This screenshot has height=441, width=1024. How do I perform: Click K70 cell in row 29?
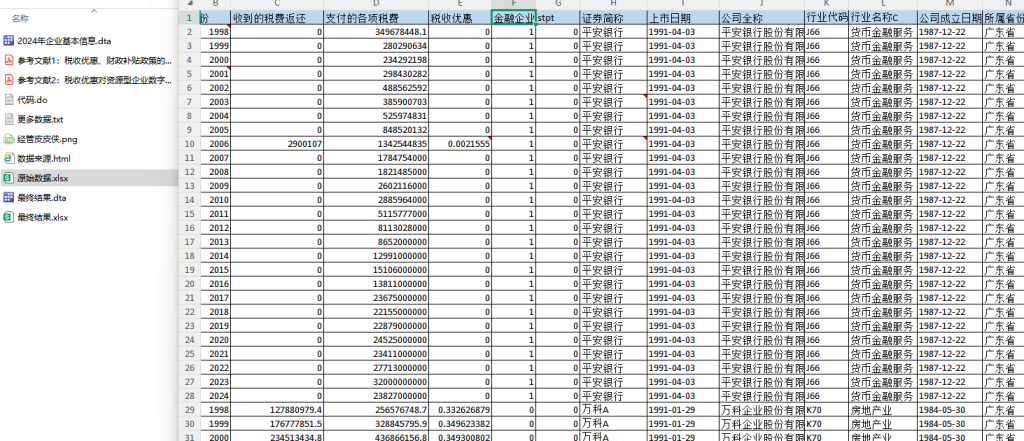[x=827, y=410]
